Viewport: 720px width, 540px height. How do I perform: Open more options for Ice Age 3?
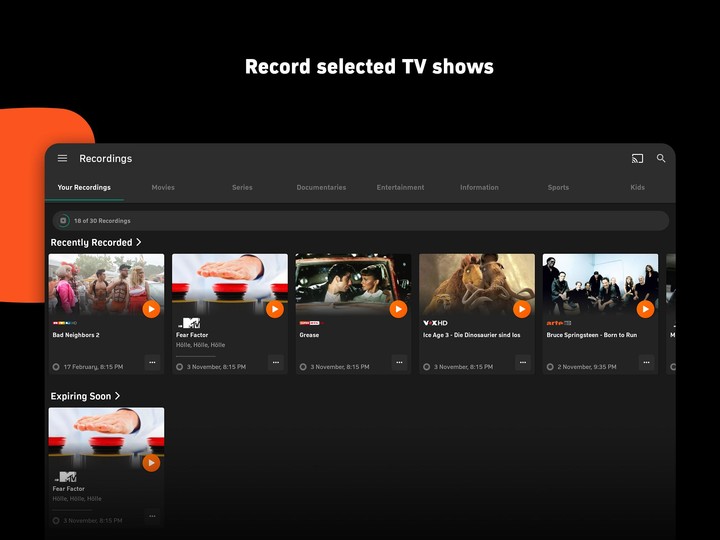click(523, 363)
